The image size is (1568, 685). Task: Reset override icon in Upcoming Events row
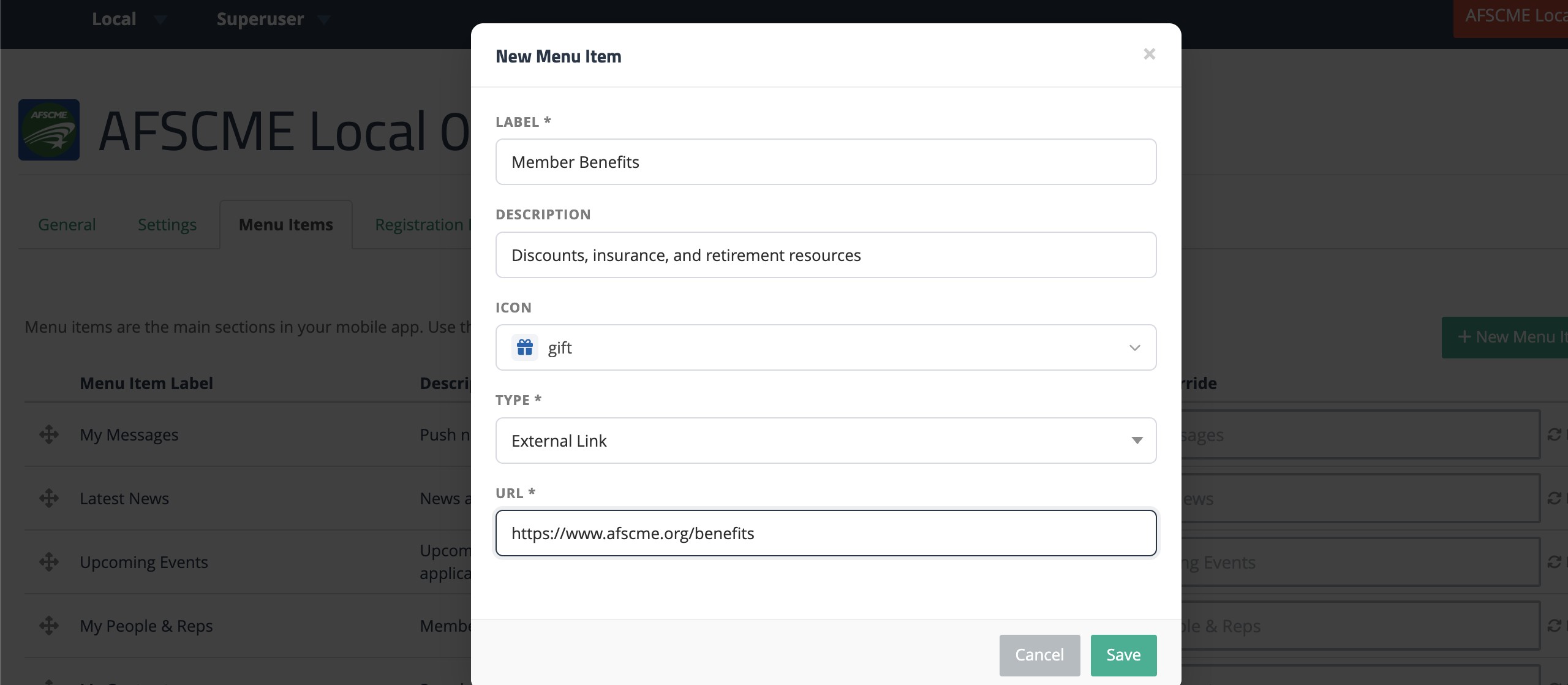1555,562
